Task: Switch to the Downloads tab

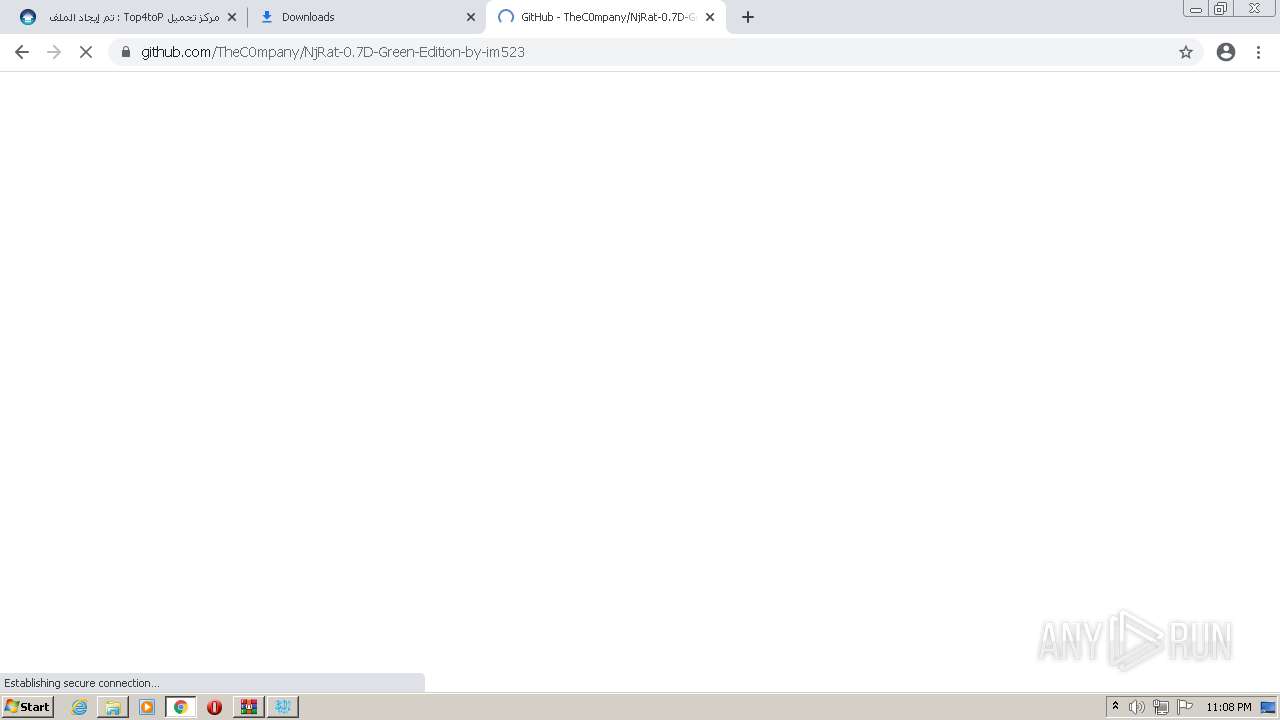Action: tap(365, 17)
